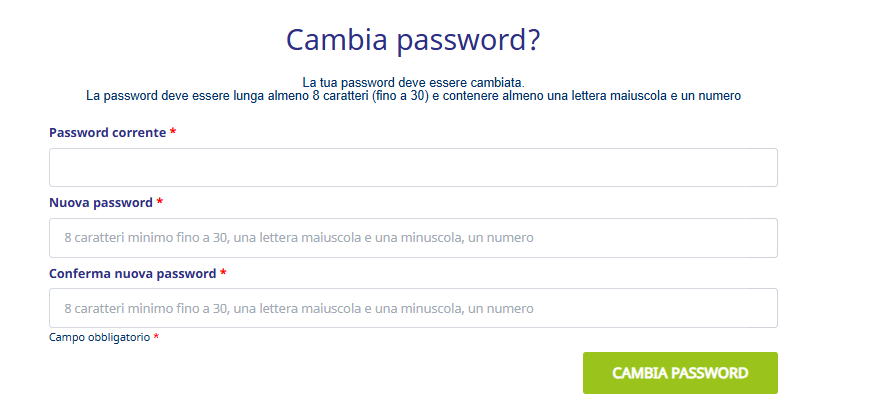Click the Password corrente input field
The width and height of the screenshot is (885, 419).
click(x=413, y=167)
